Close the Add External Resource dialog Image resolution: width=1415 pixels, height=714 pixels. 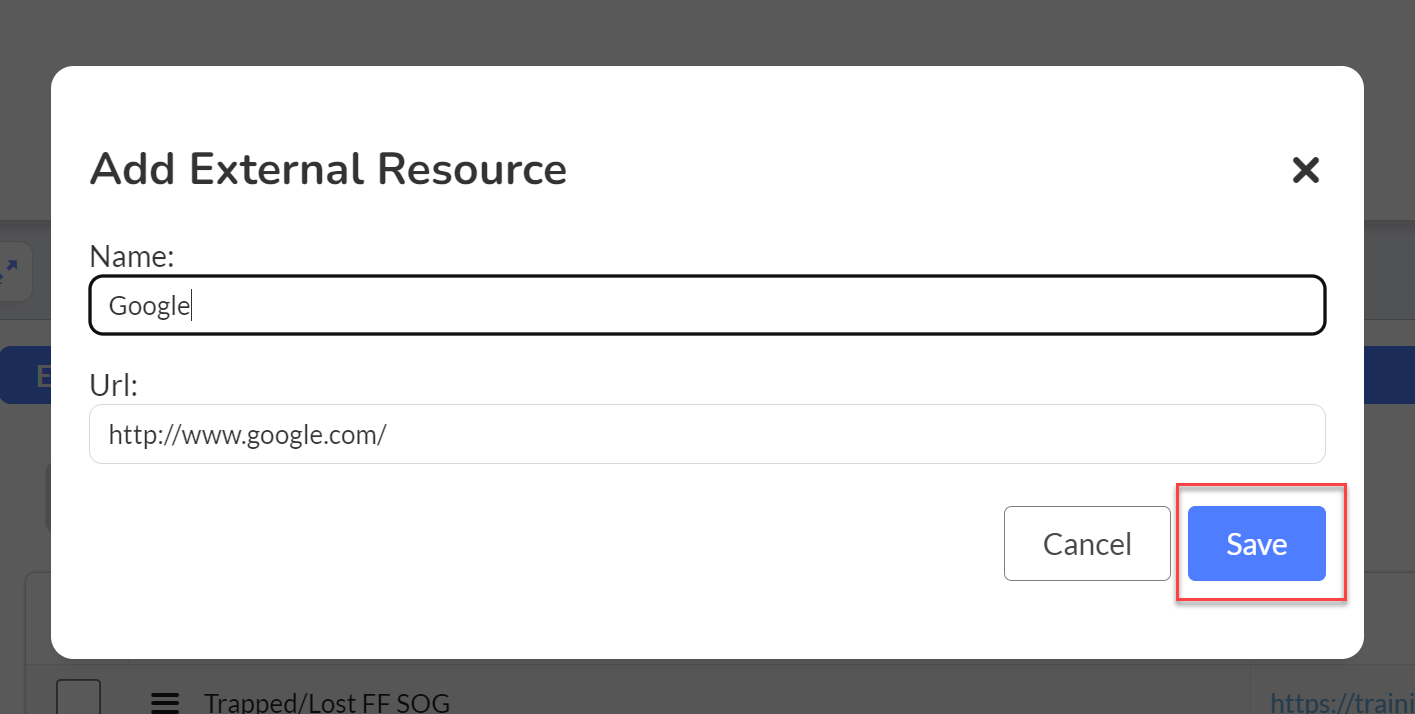[x=1306, y=170]
